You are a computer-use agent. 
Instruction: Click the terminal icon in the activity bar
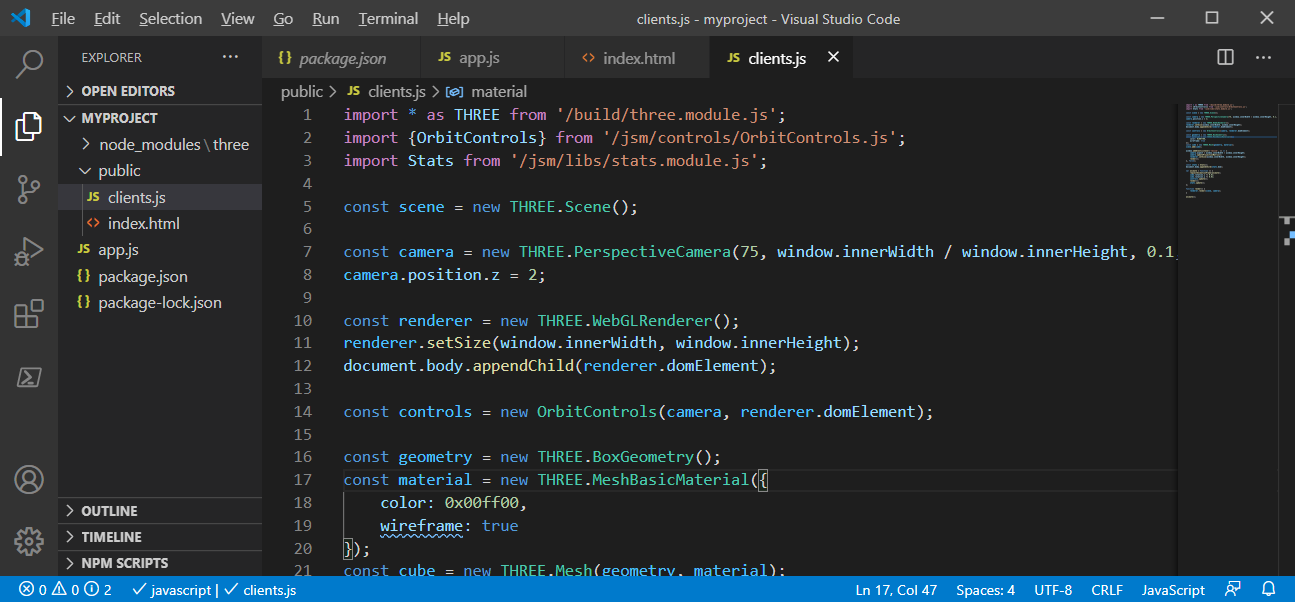tap(29, 377)
